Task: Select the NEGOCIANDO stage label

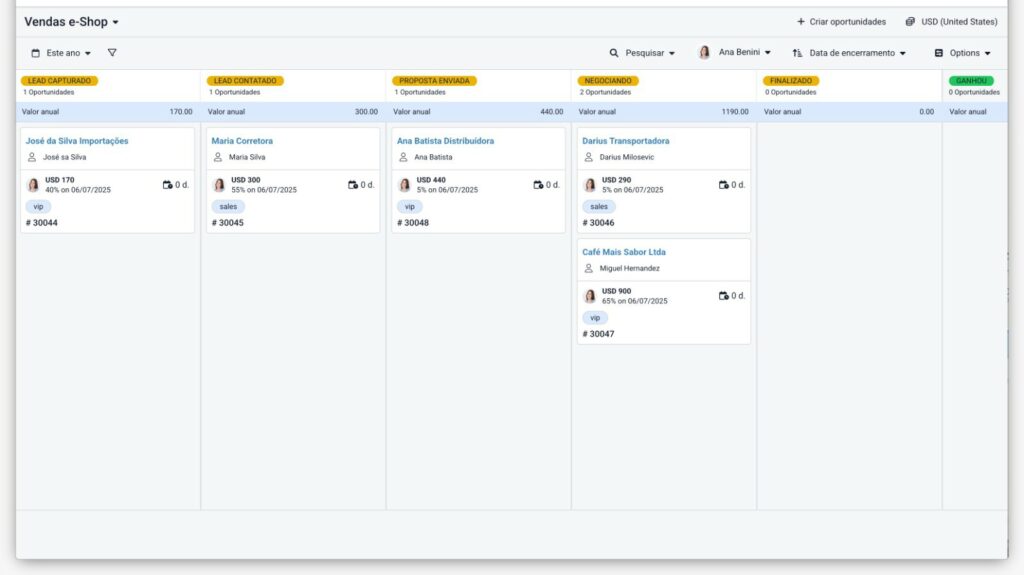Action: [608, 80]
